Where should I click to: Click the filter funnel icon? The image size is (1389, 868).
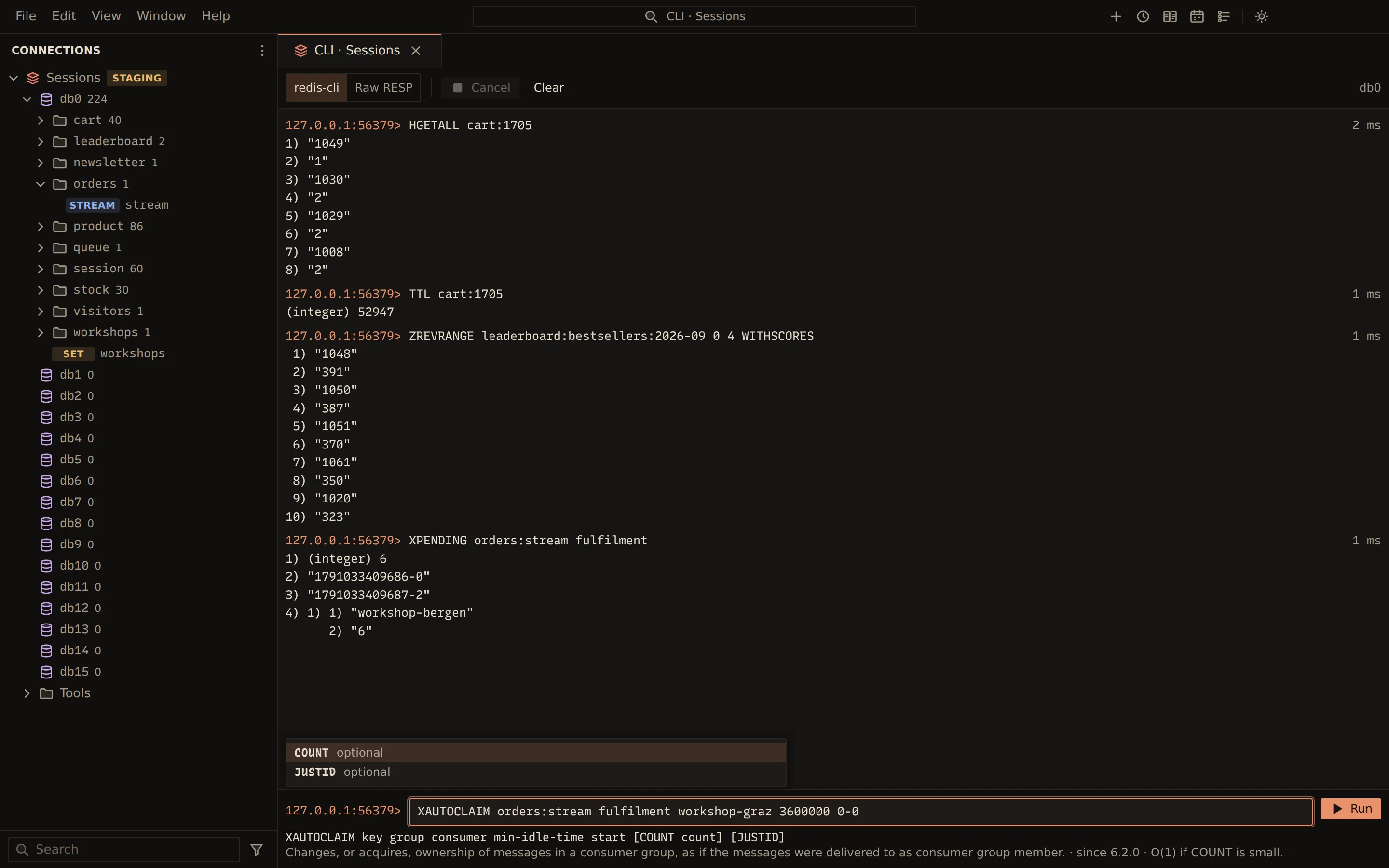tap(257, 849)
